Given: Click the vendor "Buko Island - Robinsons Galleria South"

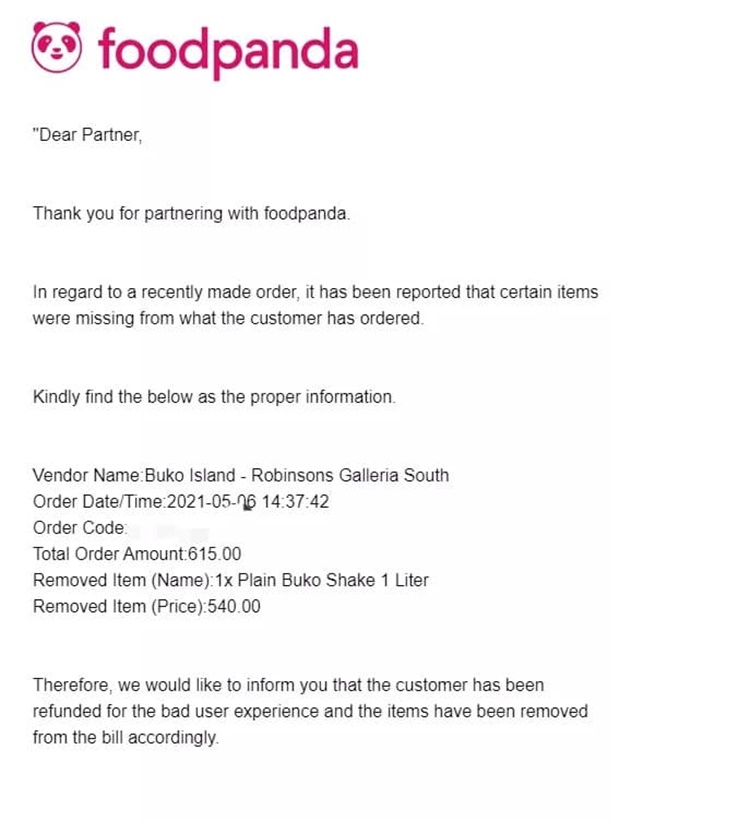Looking at the screenshot, I should (x=297, y=475).
